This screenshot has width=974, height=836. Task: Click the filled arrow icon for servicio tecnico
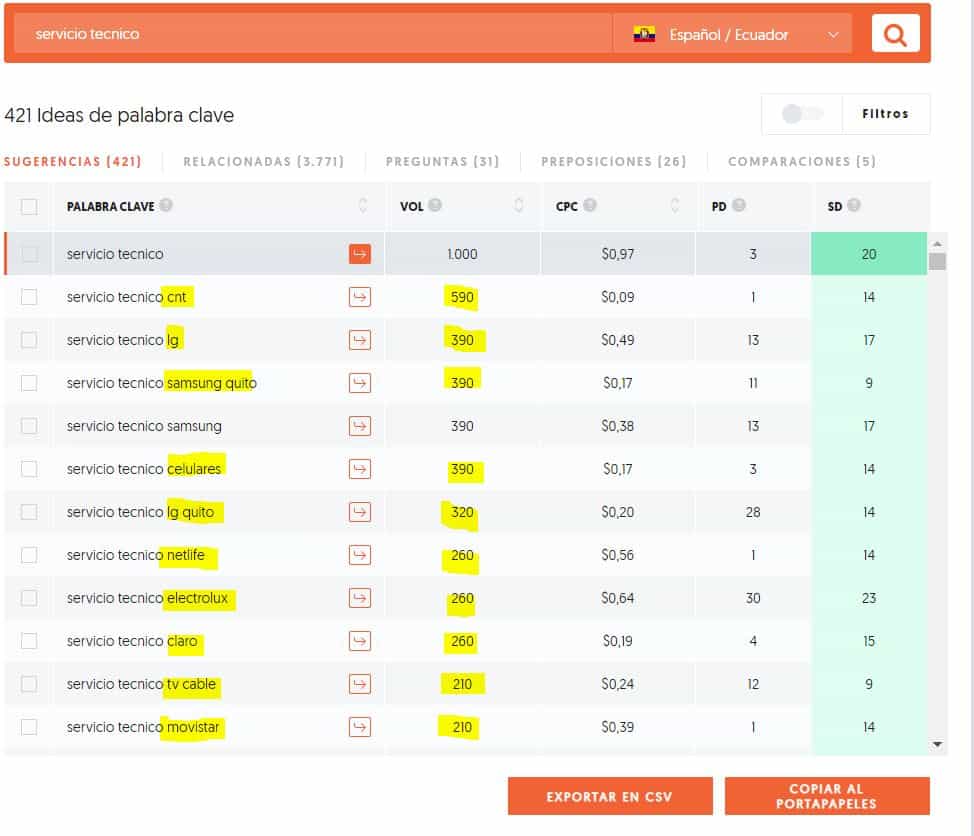point(360,254)
